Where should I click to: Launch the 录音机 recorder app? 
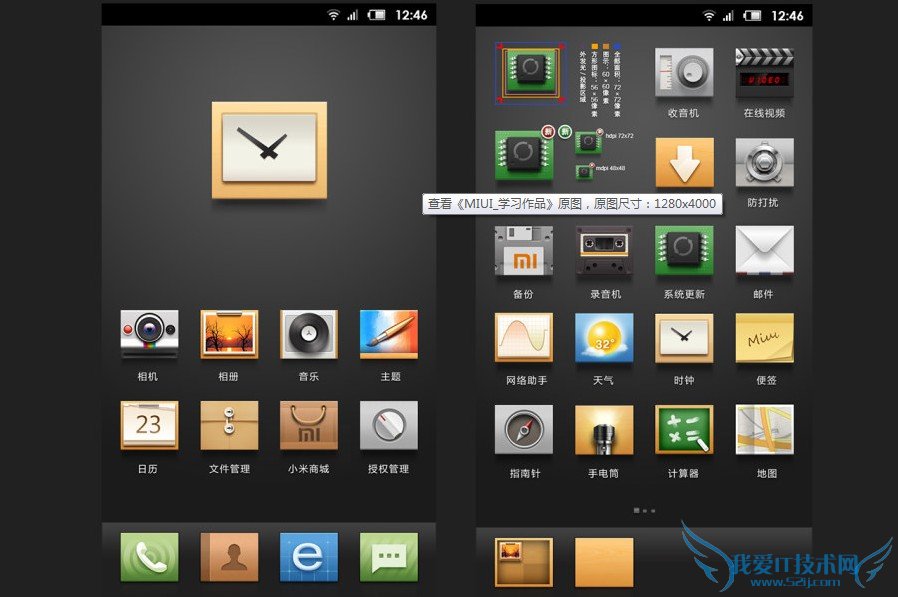point(604,250)
